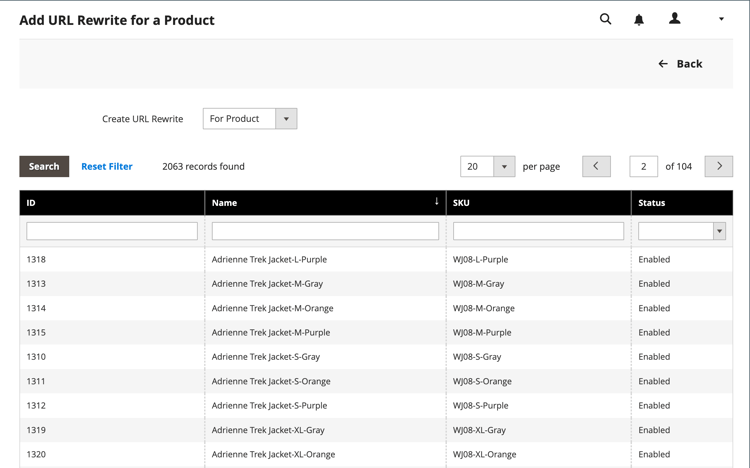Click SKU WJ08-M-Orange cell
Viewport: 750px width, 468px height.
(x=539, y=308)
